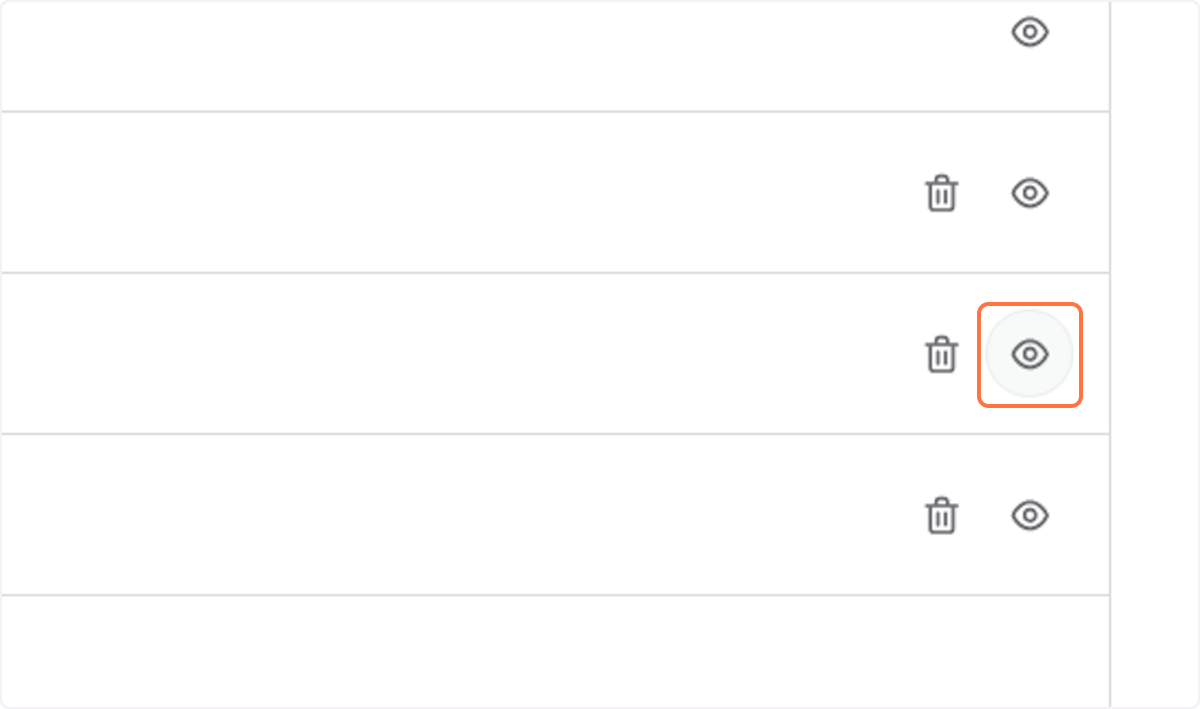This screenshot has width=1200, height=709.
Task: Delete the fourth row via its trash icon
Action: pos(941,516)
